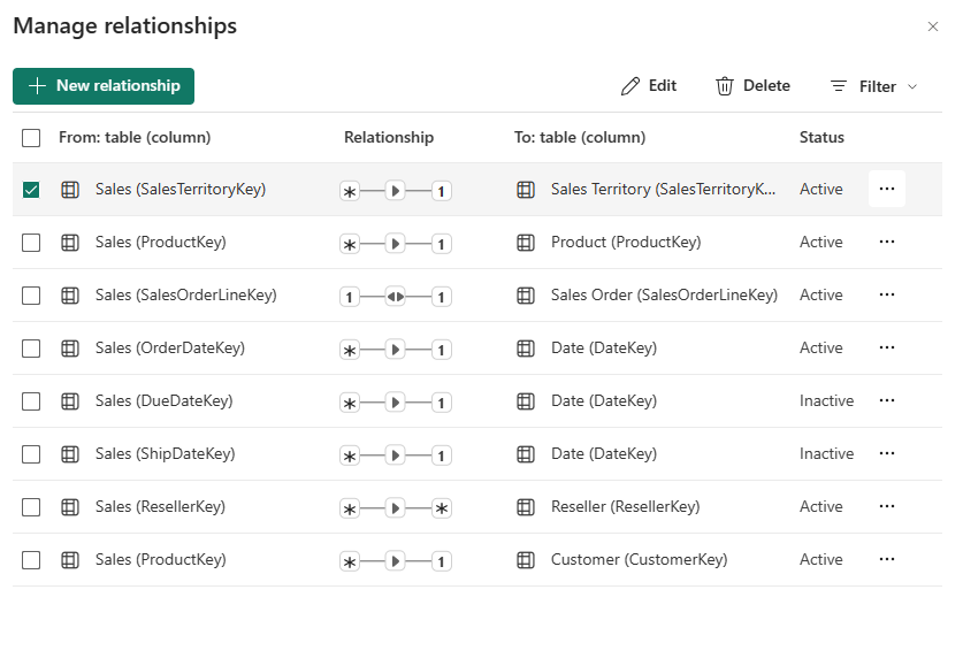Open more options for Sales Order relationship
This screenshot has height=658, width=963.
point(887,294)
